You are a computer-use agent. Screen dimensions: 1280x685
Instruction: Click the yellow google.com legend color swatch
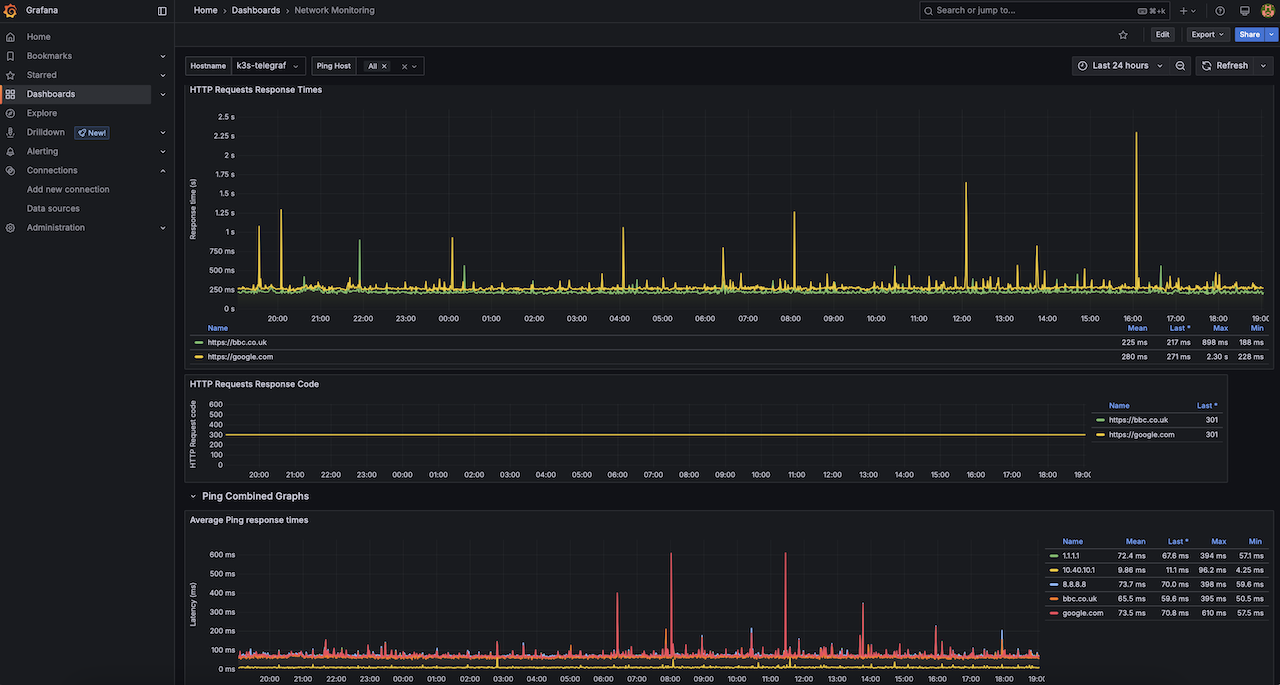(199, 357)
